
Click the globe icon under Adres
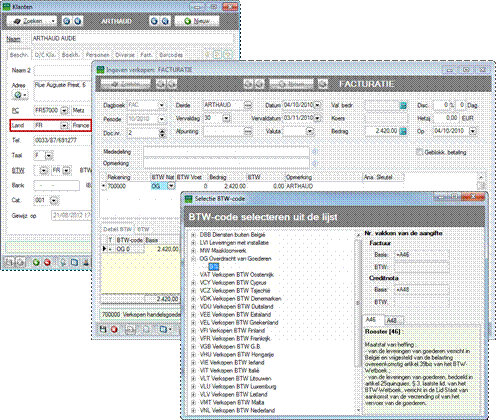point(18,95)
